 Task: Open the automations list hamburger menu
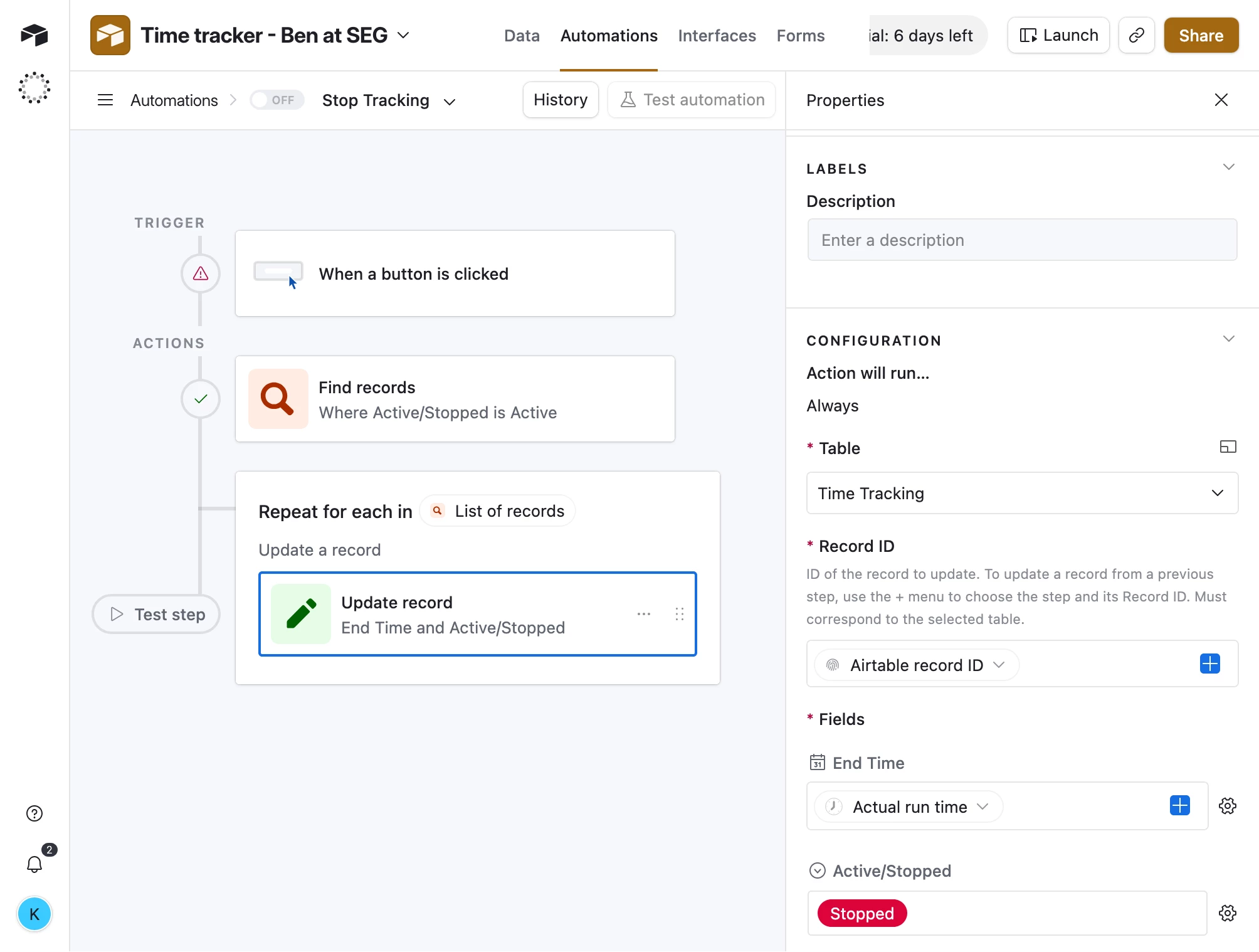(105, 100)
